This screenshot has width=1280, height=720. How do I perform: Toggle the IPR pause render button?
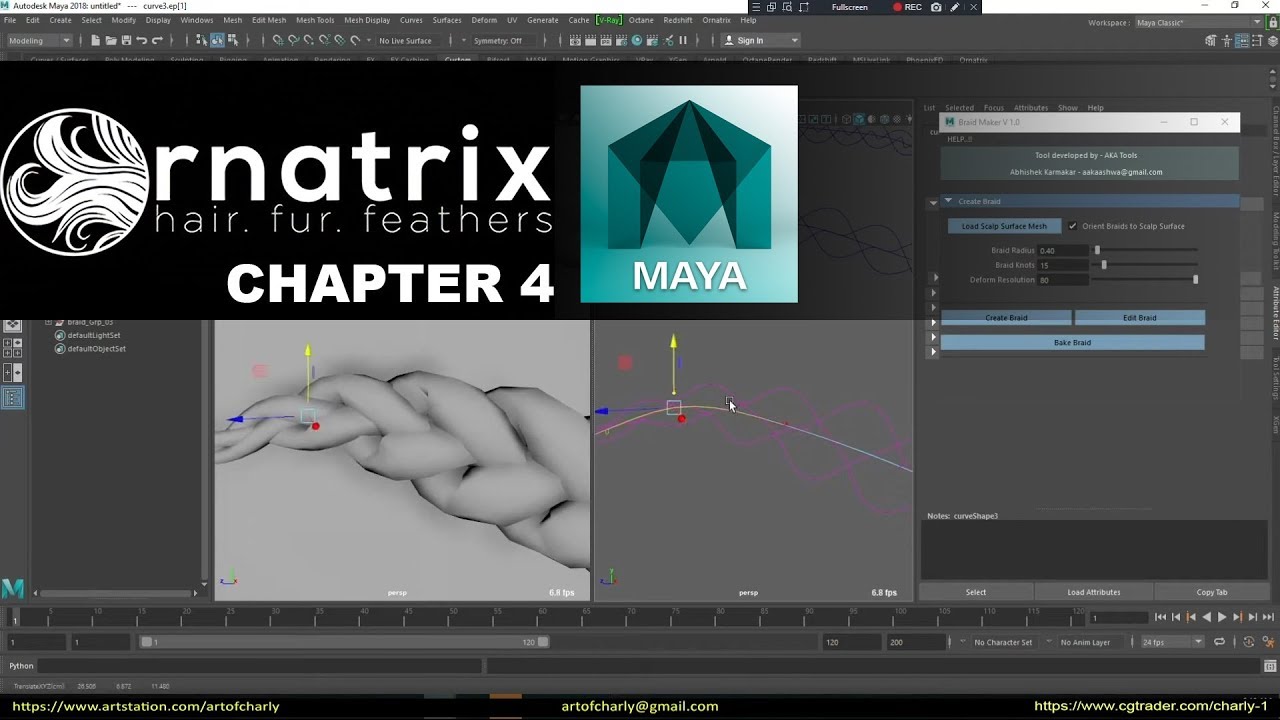(x=683, y=40)
